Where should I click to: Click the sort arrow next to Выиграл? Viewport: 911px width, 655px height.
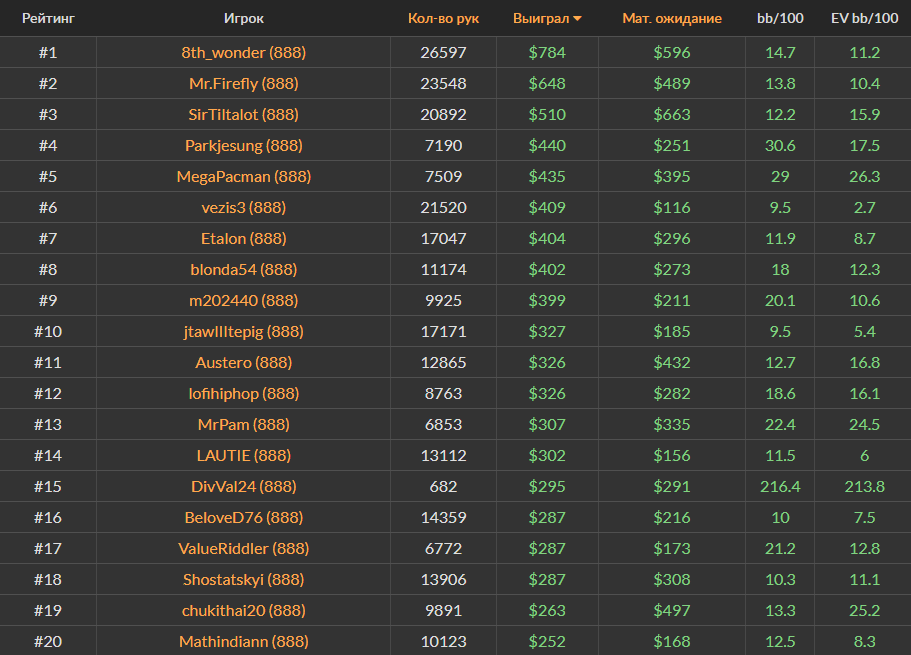pyautogui.click(x=578, y=19)
